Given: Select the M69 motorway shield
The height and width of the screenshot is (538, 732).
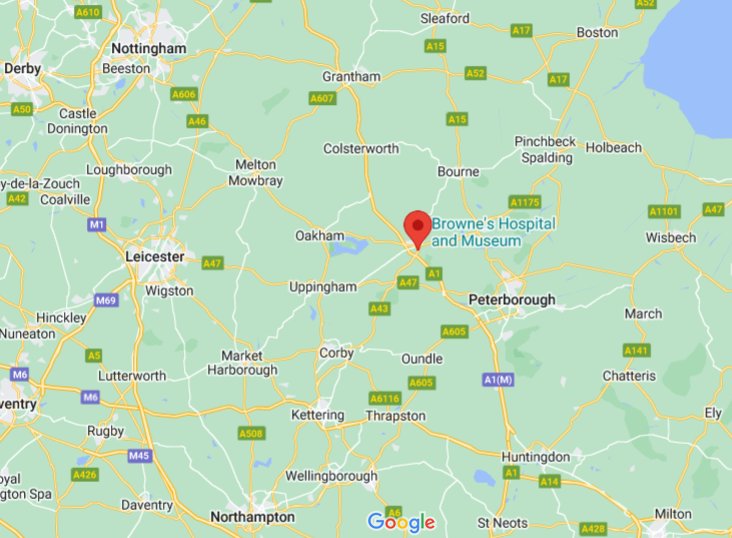Looking at the screenshot, I should coord(106,300).
